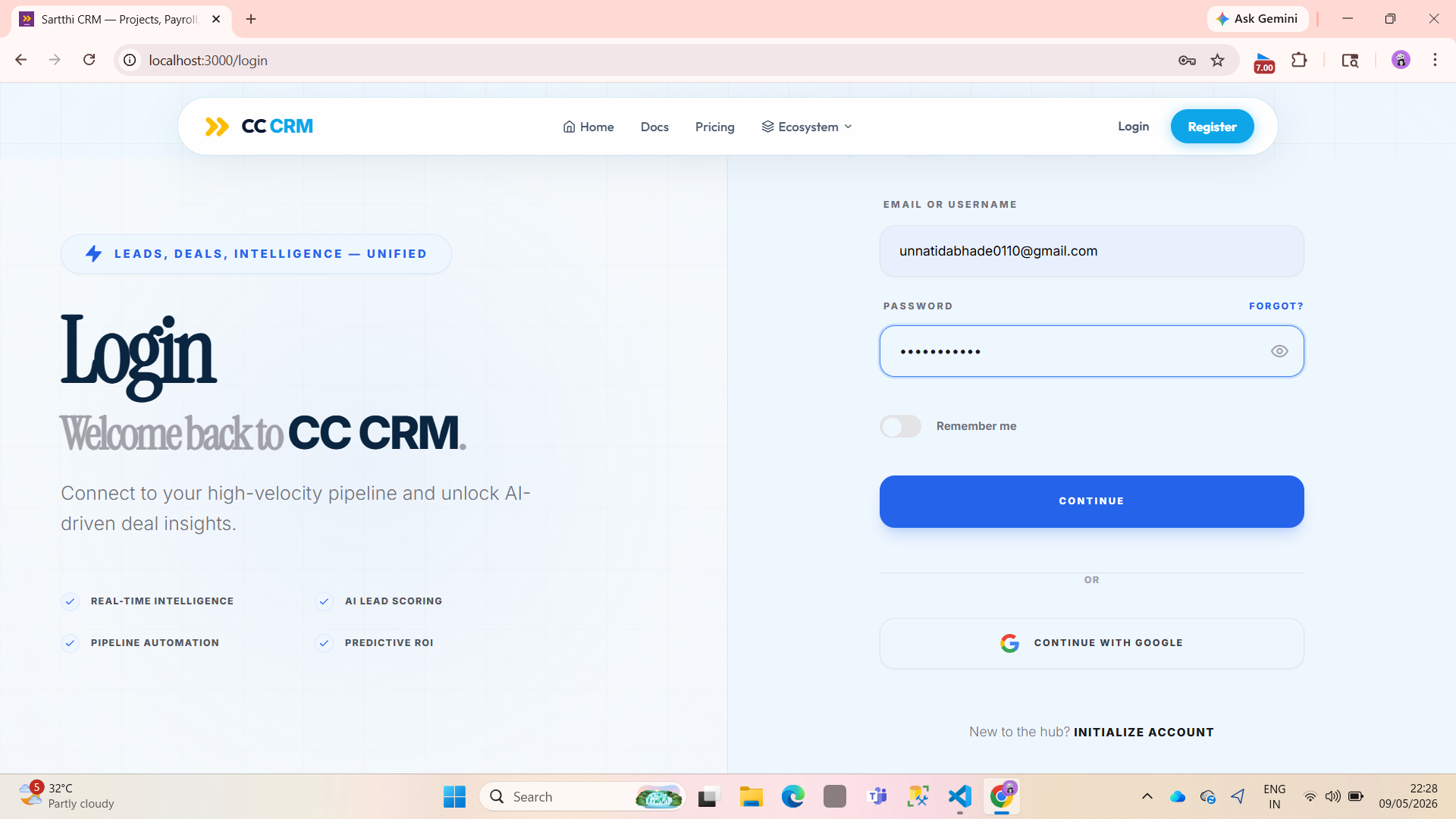Open Chrome from the taskbar
Image resolution: width=1456 pixels, height=819 pixels.
click(1002, 797)
